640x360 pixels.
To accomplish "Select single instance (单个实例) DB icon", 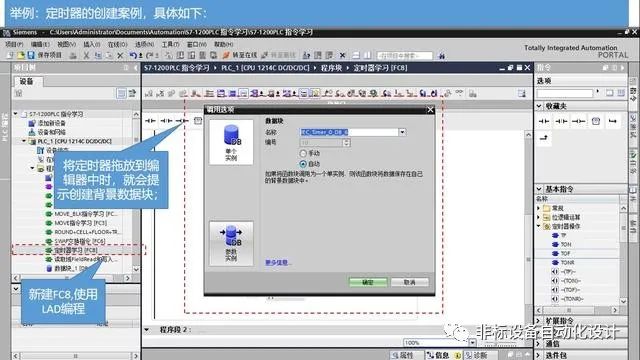I will [x=231, y=142].
